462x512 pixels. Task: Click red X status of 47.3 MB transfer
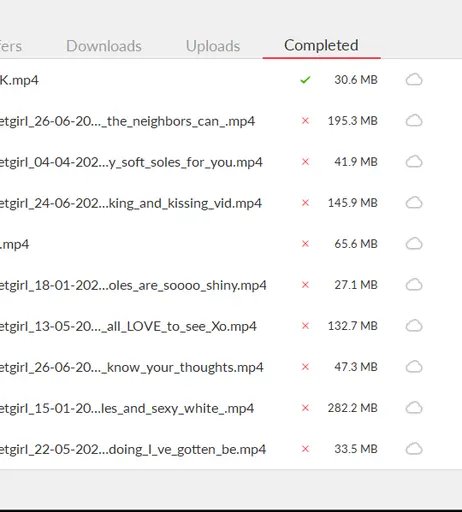click(305, 367)
